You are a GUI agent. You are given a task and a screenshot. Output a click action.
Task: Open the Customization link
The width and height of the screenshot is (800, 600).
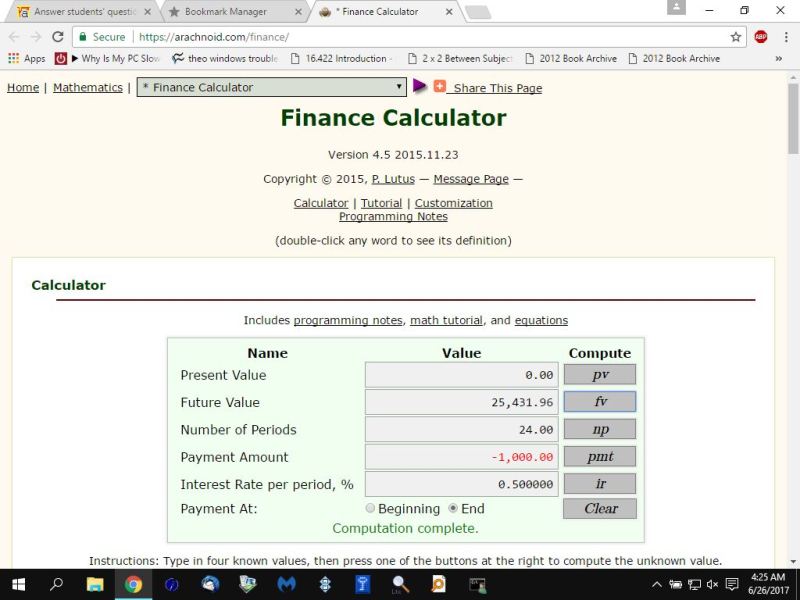click(x=454, y=203)
